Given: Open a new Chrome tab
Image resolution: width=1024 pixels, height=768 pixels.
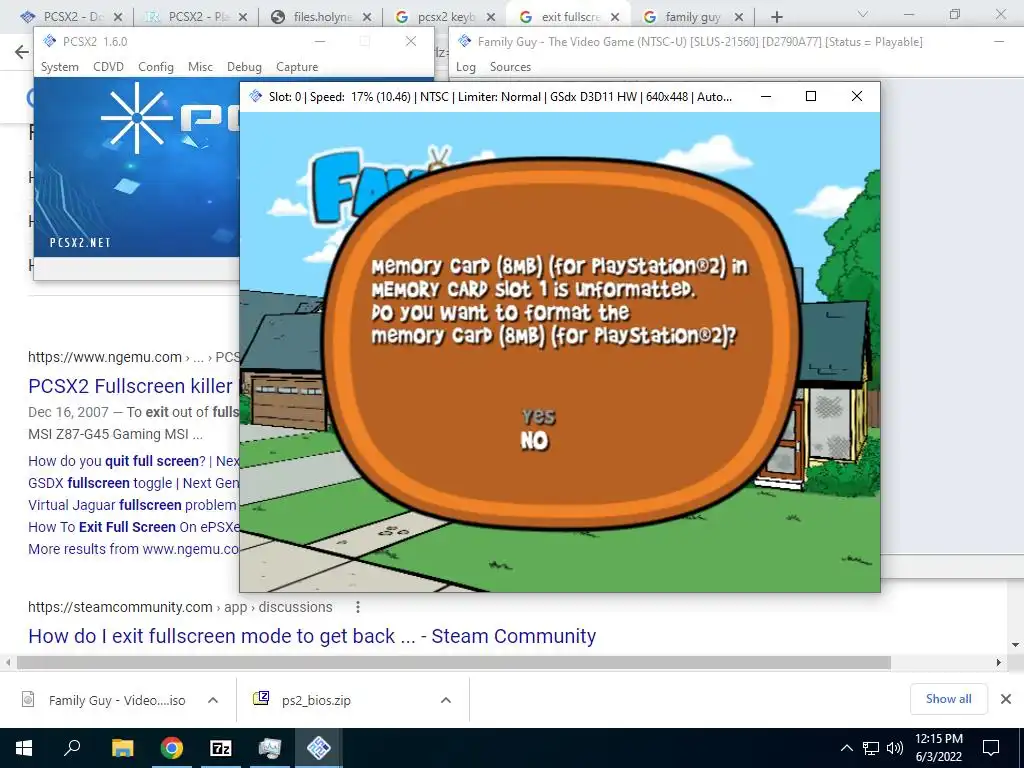Looking at the screenshot, I should (x=776, y=17).
